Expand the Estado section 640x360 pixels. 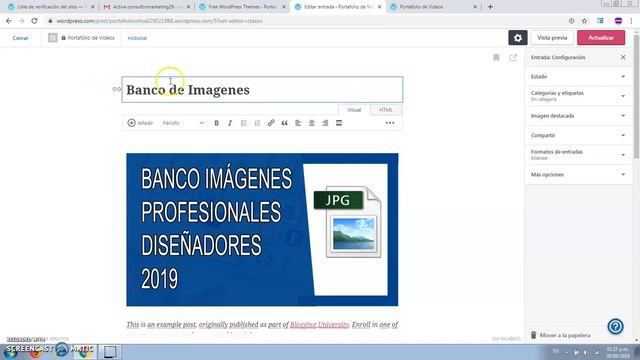pos(578,76)
